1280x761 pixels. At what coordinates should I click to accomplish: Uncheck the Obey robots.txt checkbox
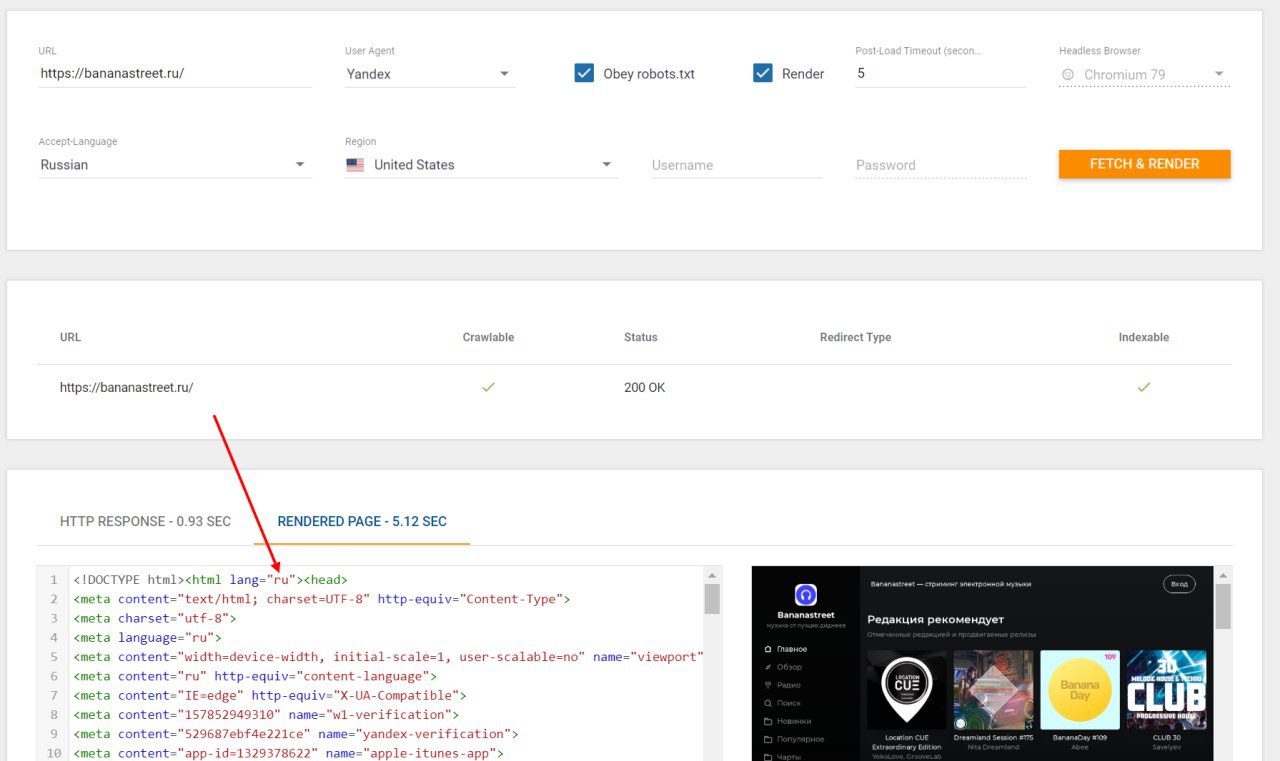click(x=584, y=73)
